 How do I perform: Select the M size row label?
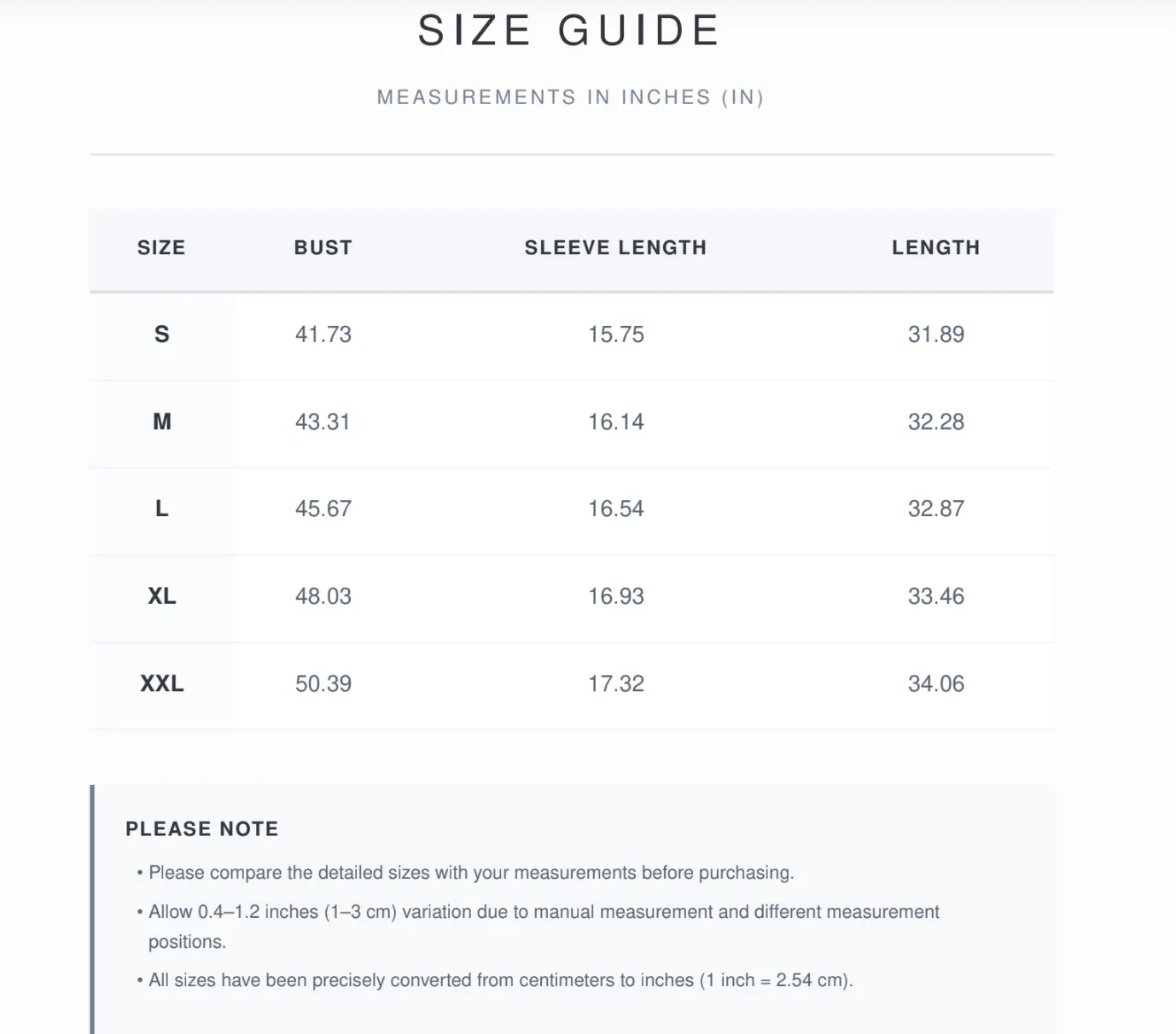161,421
